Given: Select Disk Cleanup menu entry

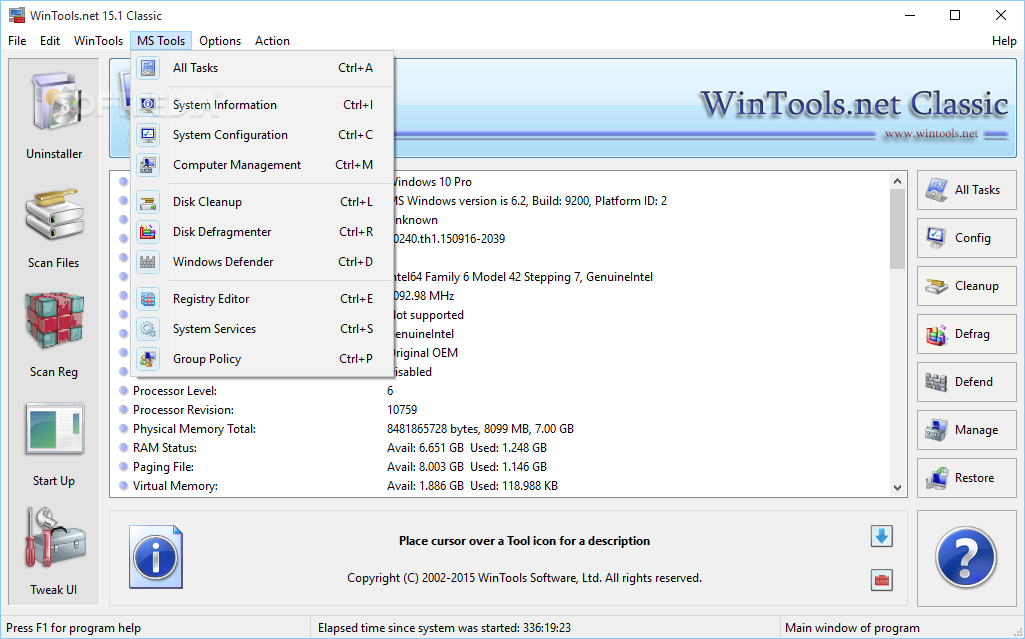Looking at the screenshot, I should click(x=263, y=202).
